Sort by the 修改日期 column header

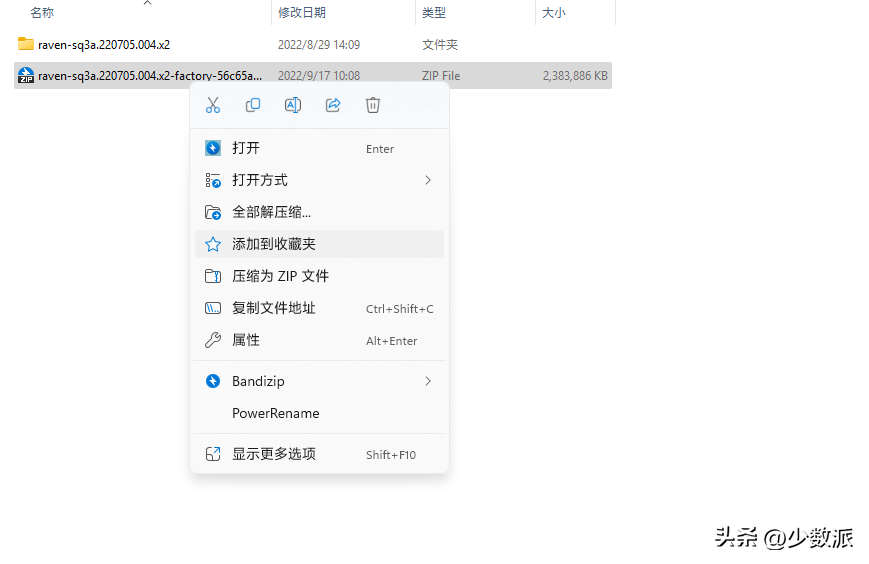click(301, 13)
